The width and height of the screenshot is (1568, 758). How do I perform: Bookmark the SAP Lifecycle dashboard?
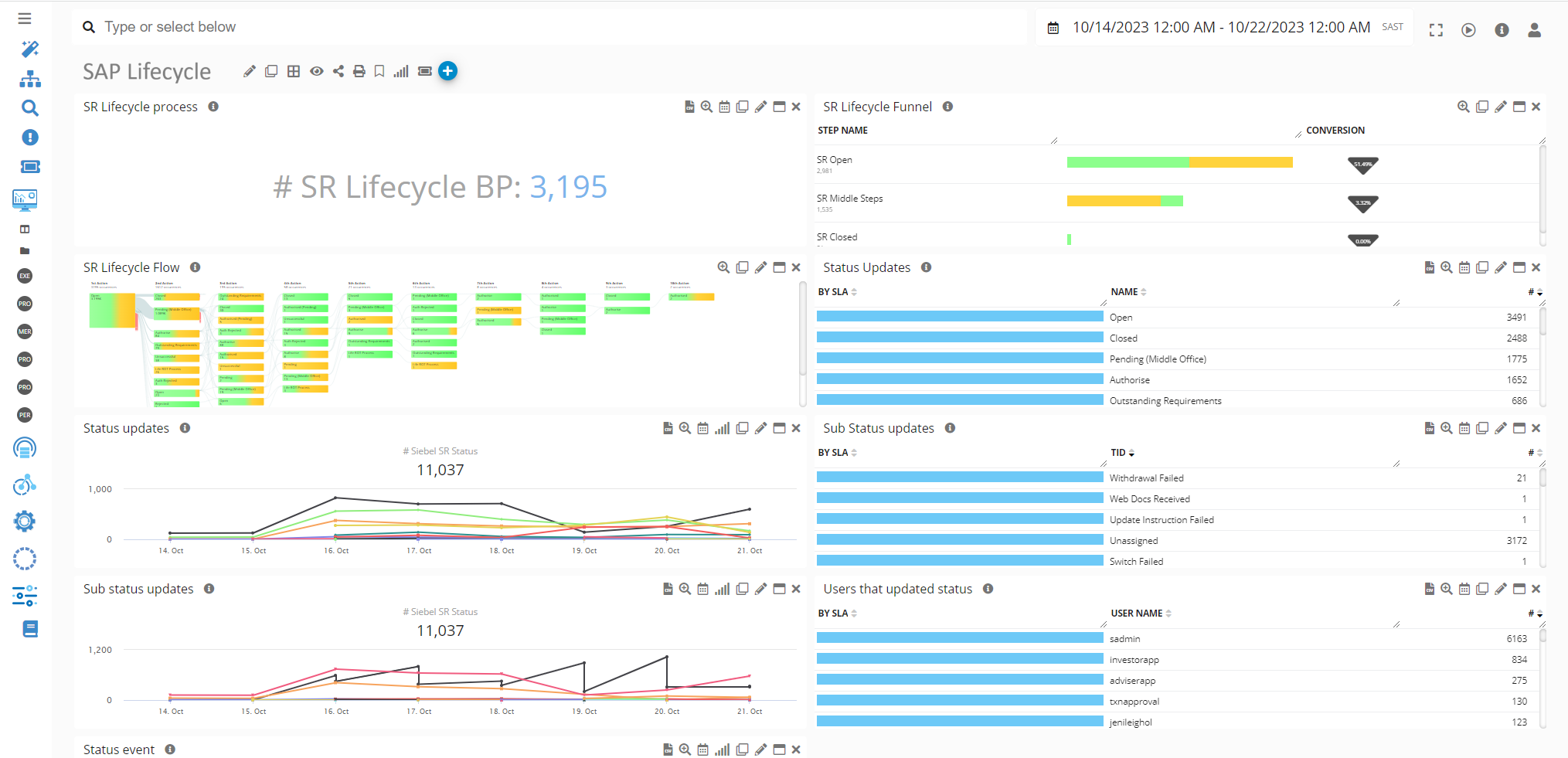coord(379,71)
